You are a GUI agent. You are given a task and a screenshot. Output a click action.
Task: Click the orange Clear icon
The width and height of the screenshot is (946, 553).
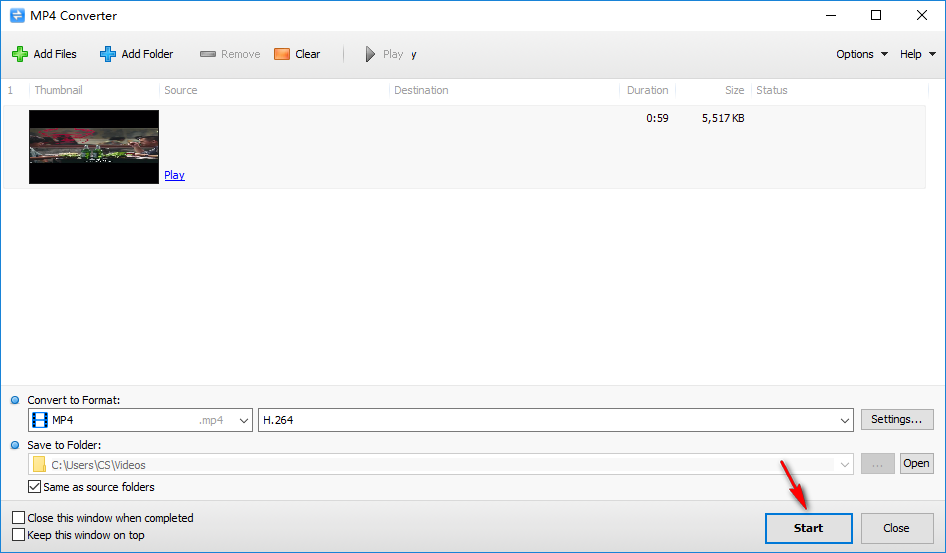(x=282, y=54)
